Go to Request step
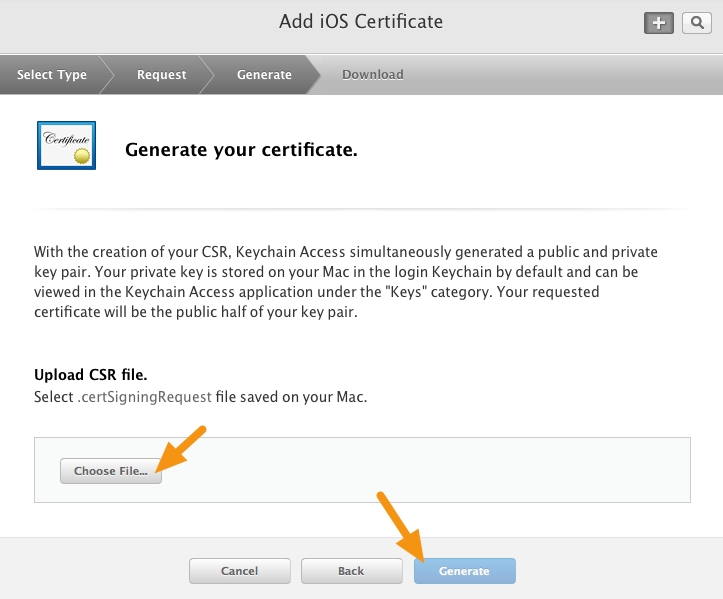Viewport: 723px width, 599px height. coord(161,74)
